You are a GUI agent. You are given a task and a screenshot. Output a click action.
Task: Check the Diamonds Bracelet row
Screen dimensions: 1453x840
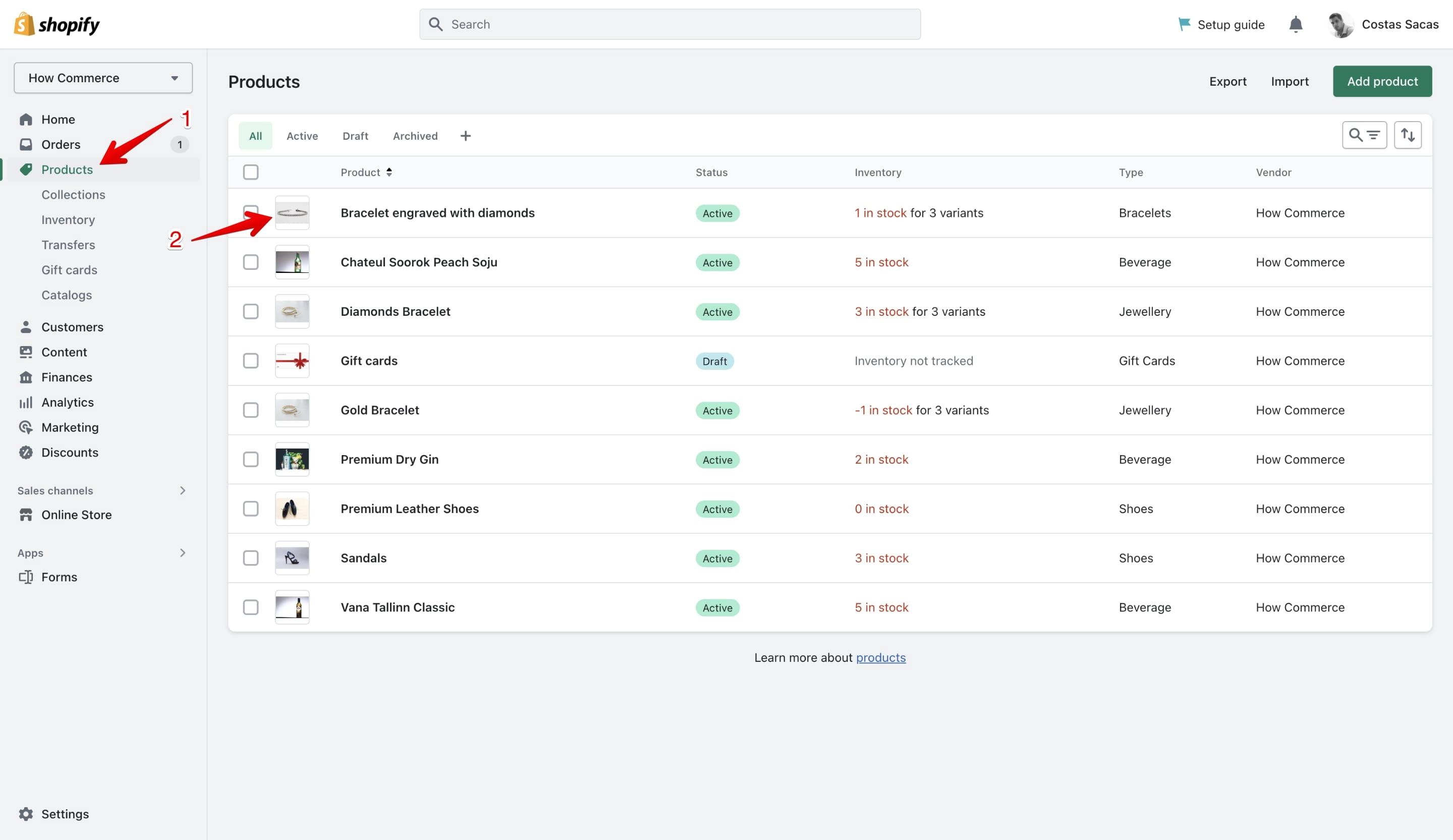tap(251, 311)
